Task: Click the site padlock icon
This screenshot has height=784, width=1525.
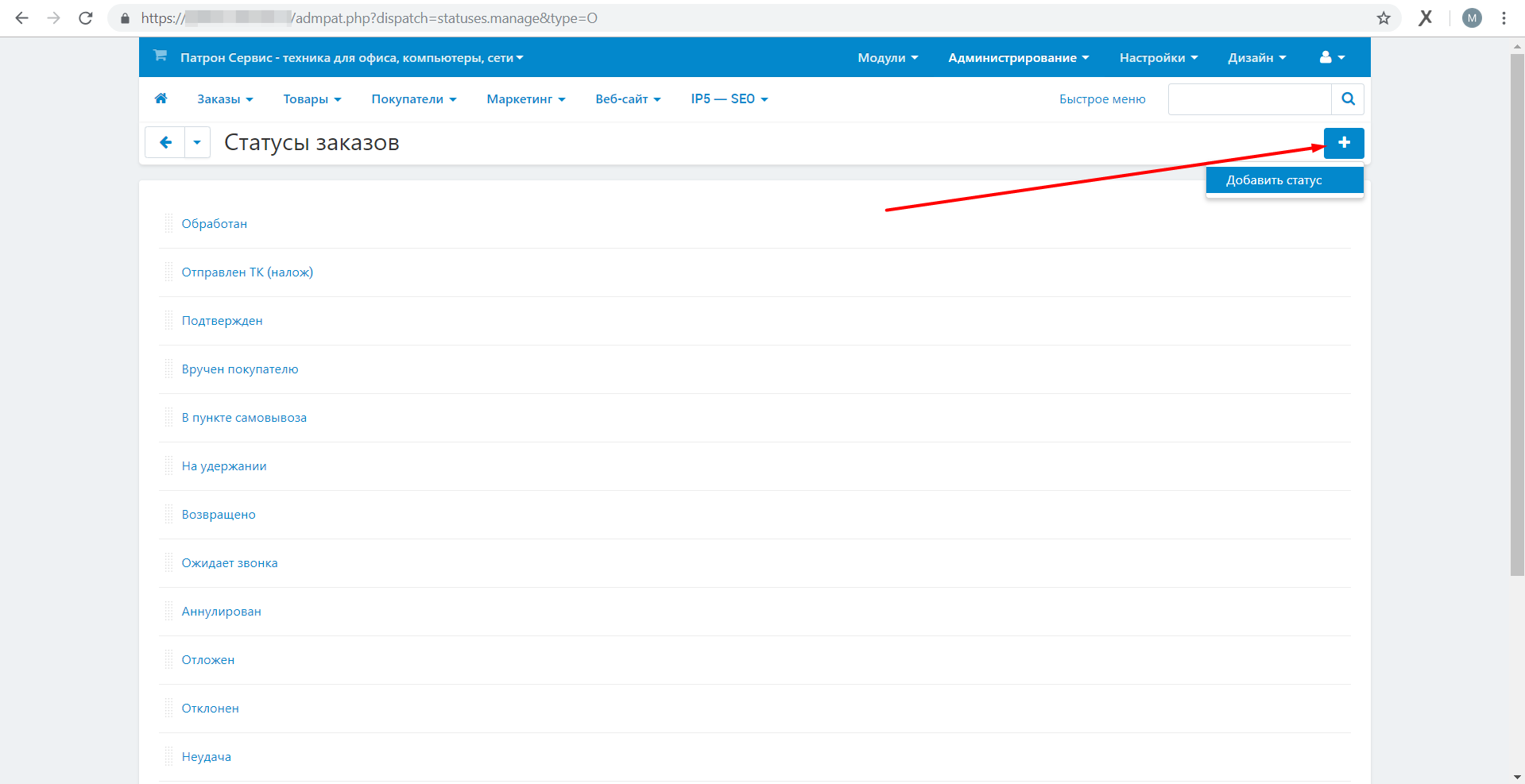Action: (x=125, y=17)
